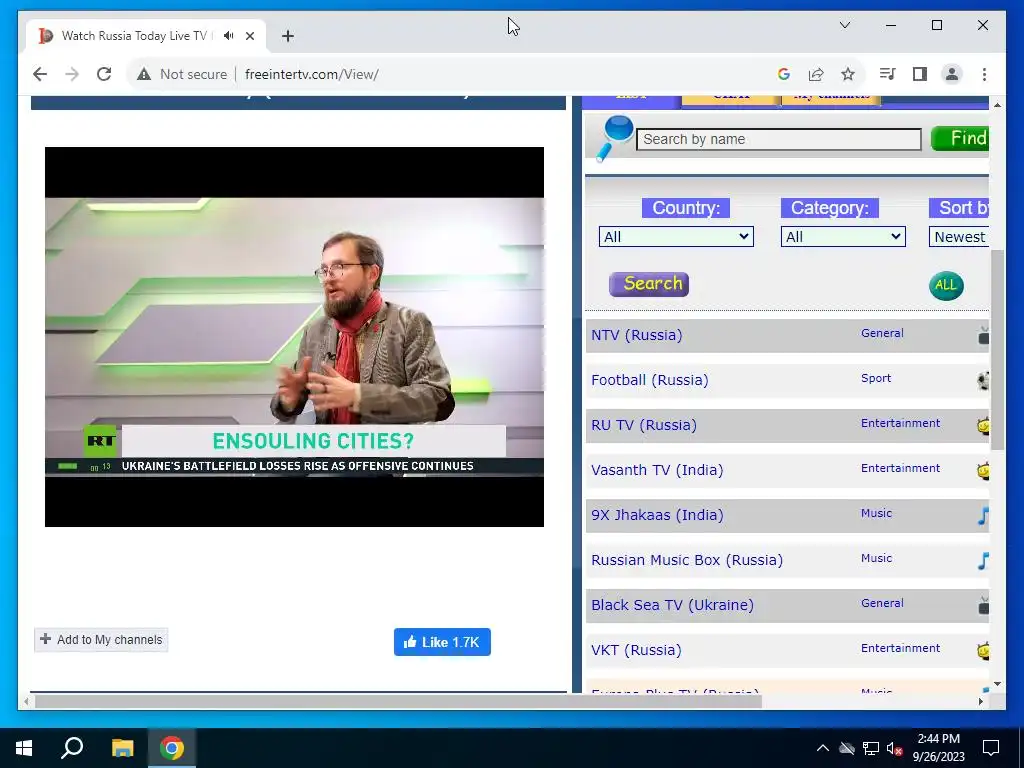The width and height of the screenshot is (1024, 768).
Task: Open the tab search chevron
Action: (844, 25)
